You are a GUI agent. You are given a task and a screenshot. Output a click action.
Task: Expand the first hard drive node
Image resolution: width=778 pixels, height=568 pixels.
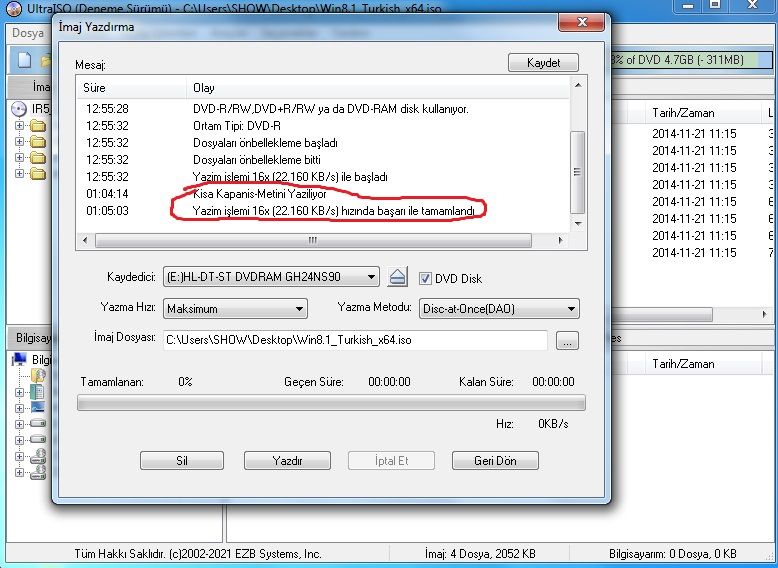tap(19, 424)
